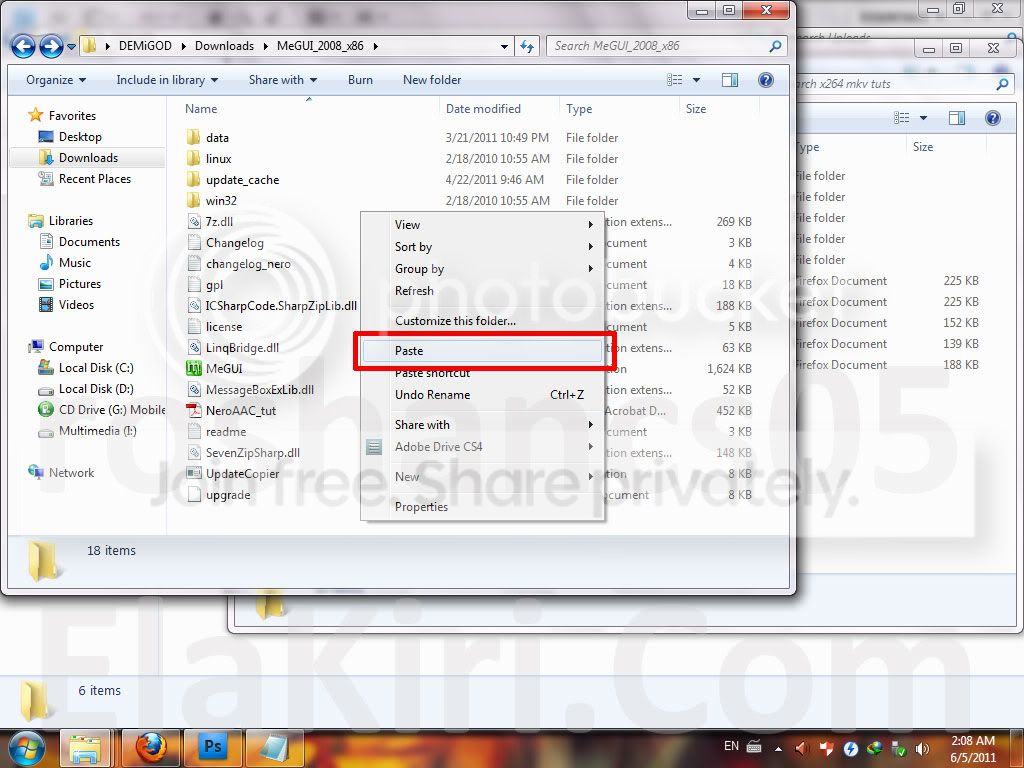The image size is (1024, 768).
Task: Sort by Date modified column header
Action: [483, 108]
